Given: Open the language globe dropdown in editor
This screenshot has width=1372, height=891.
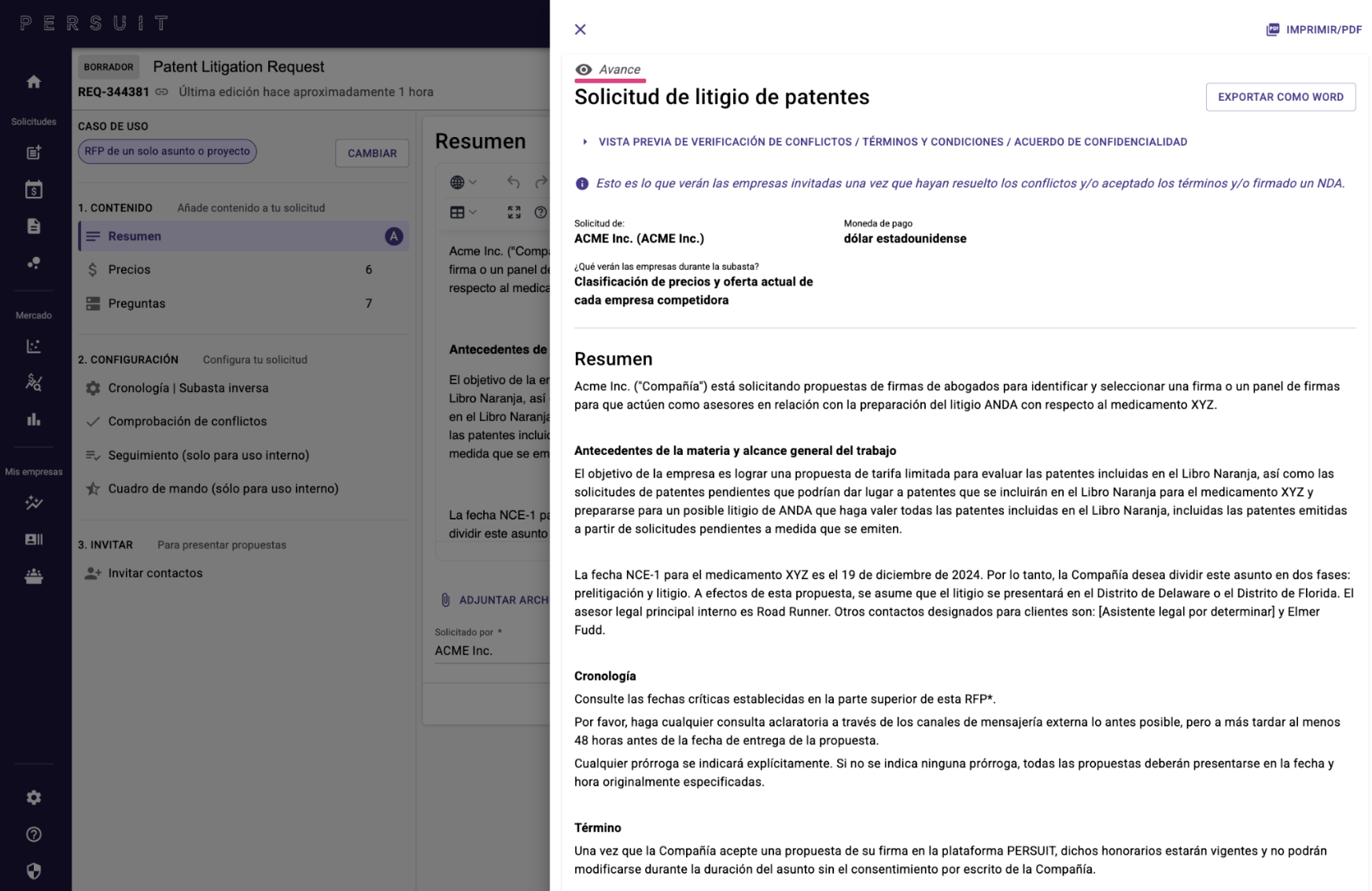Looking at the screenshot, I should click(x=463, y=182).
